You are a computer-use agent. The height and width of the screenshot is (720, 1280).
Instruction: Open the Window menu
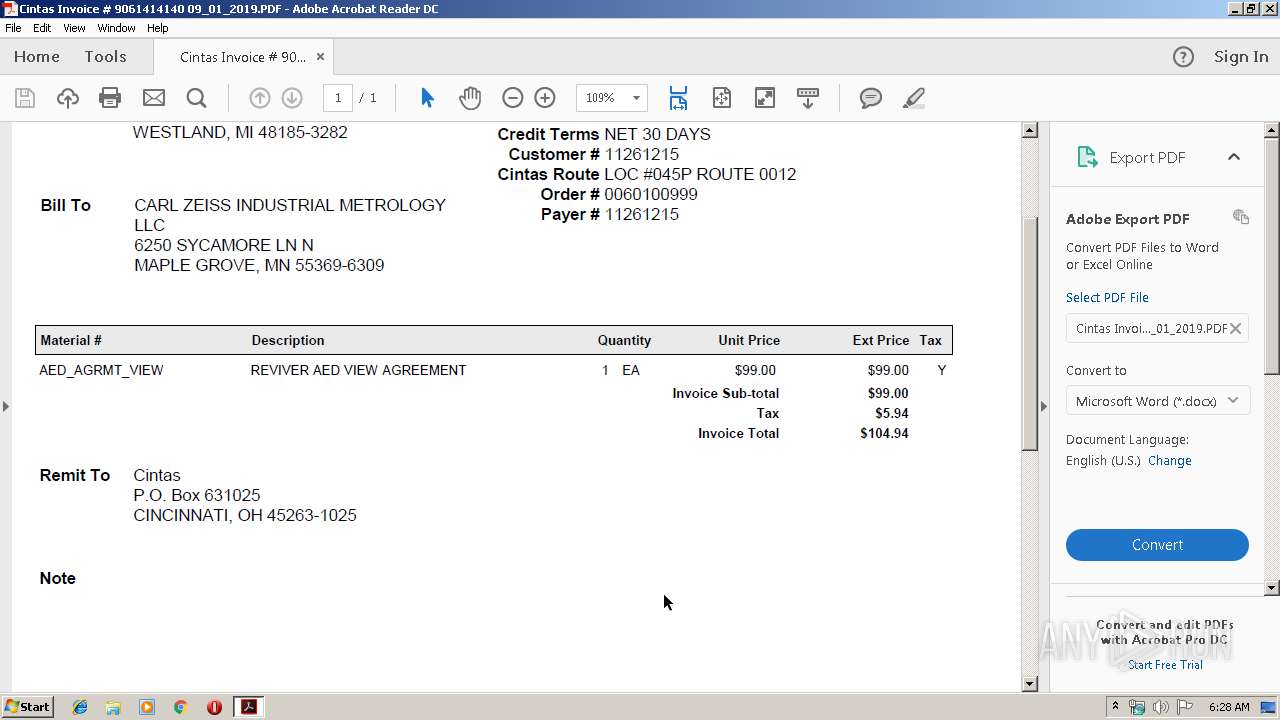tap(116, 28)
